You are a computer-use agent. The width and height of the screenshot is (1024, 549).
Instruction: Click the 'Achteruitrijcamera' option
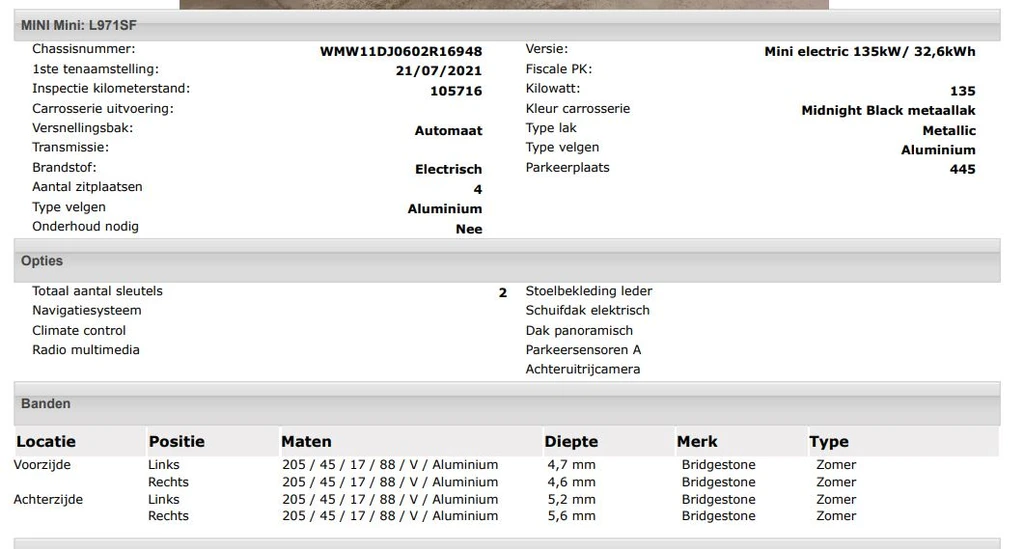pyautogui.click(x=583, y=369)
